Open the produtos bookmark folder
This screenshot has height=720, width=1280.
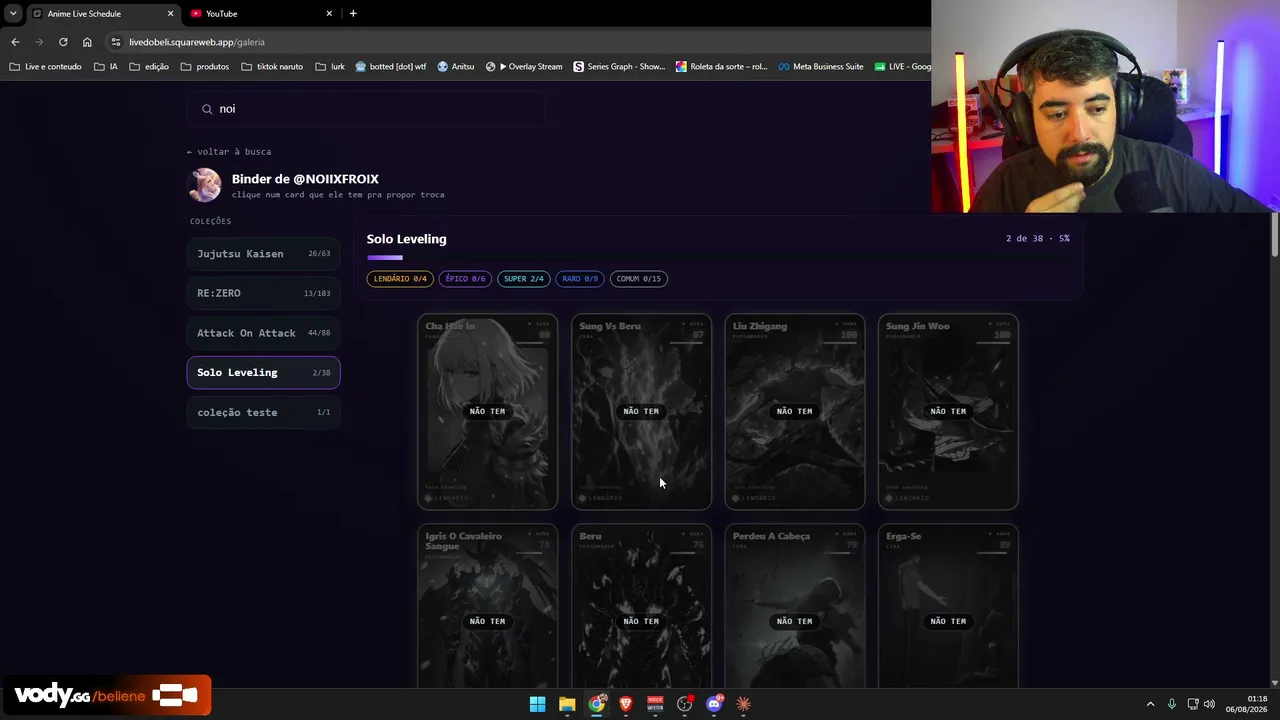pyautogui.click(x=204, y=67)
